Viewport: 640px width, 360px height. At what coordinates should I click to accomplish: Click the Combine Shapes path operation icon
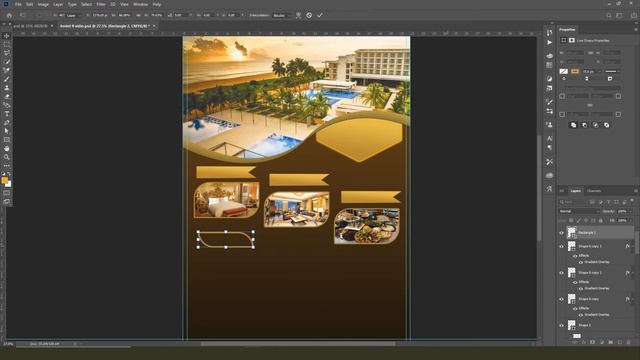(x=573, y=125)
